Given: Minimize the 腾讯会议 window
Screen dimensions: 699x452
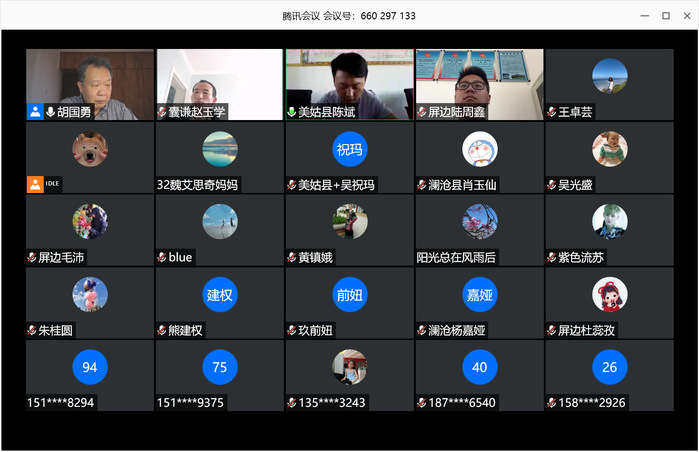Looking at the screenshot, I should pyautogui.click(x=645, y=16).
